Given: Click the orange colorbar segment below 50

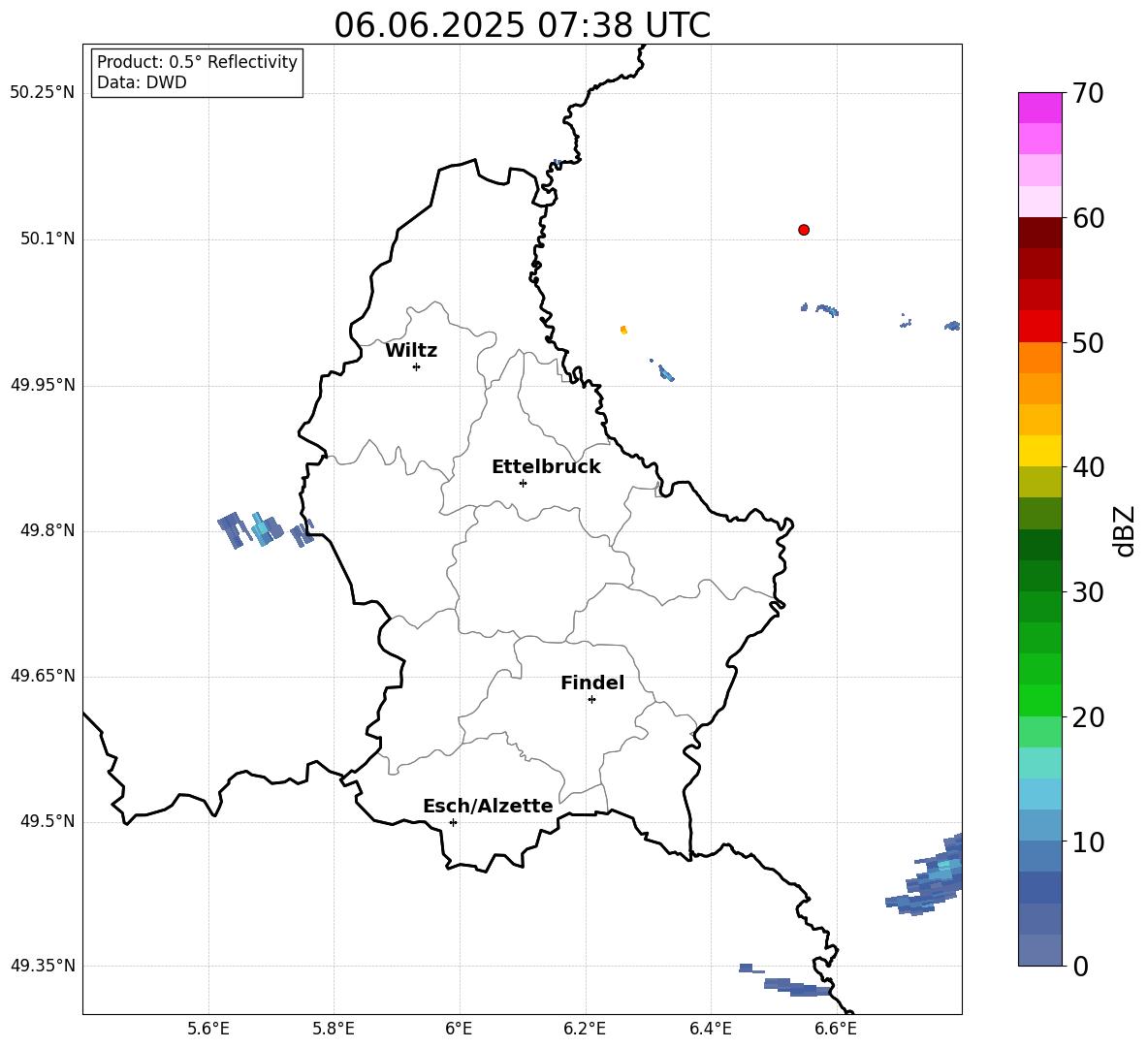Looking at the screenshot, I should tap(1039, 357).
